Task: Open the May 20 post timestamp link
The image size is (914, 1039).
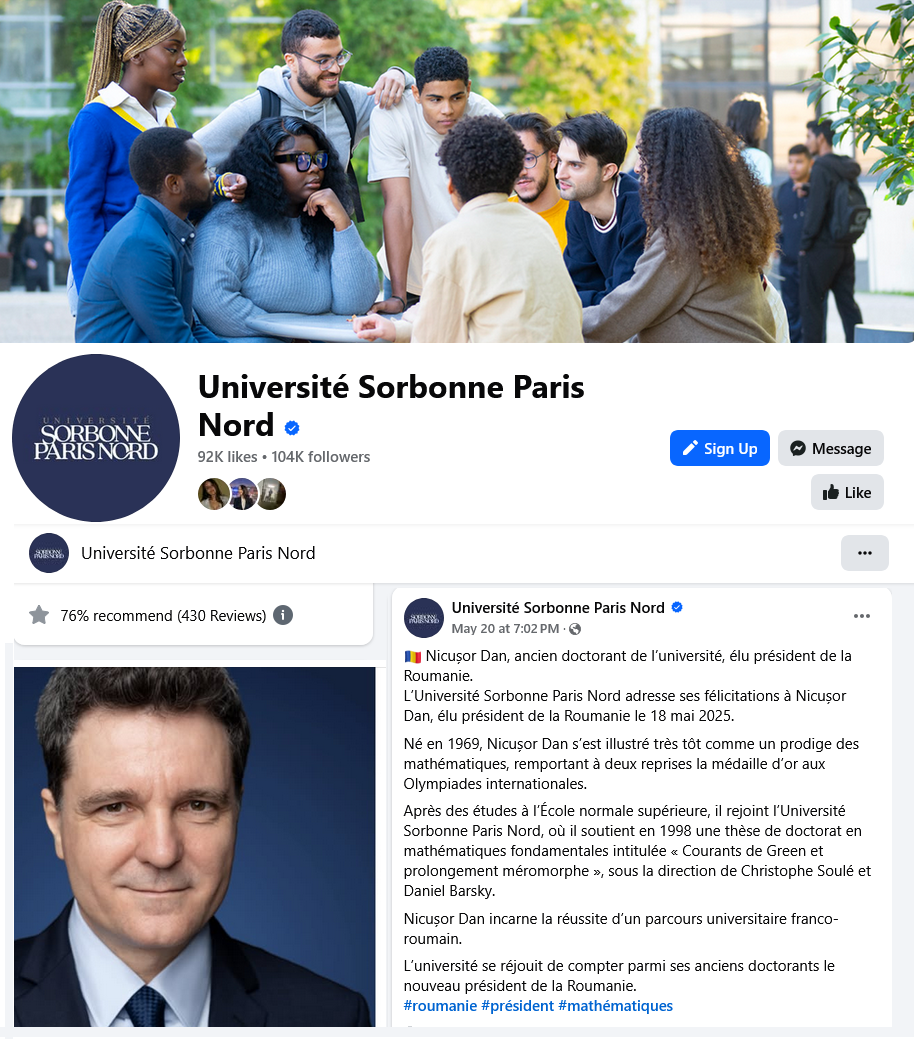Action: pos(505,629)
